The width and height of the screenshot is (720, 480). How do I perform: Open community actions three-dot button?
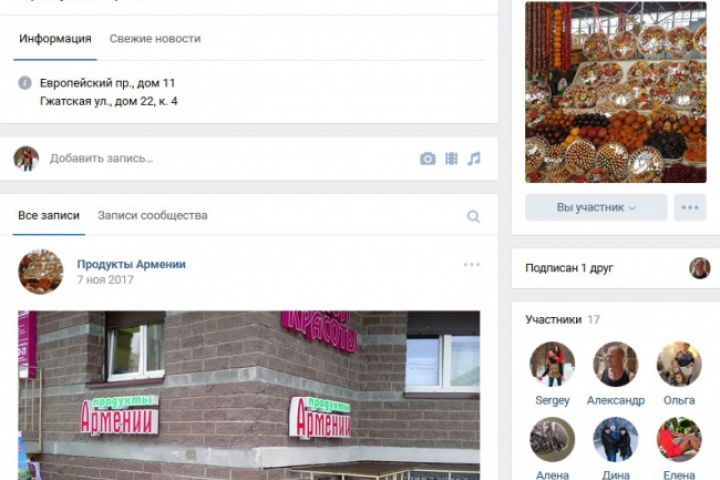(x=690, y=208)
